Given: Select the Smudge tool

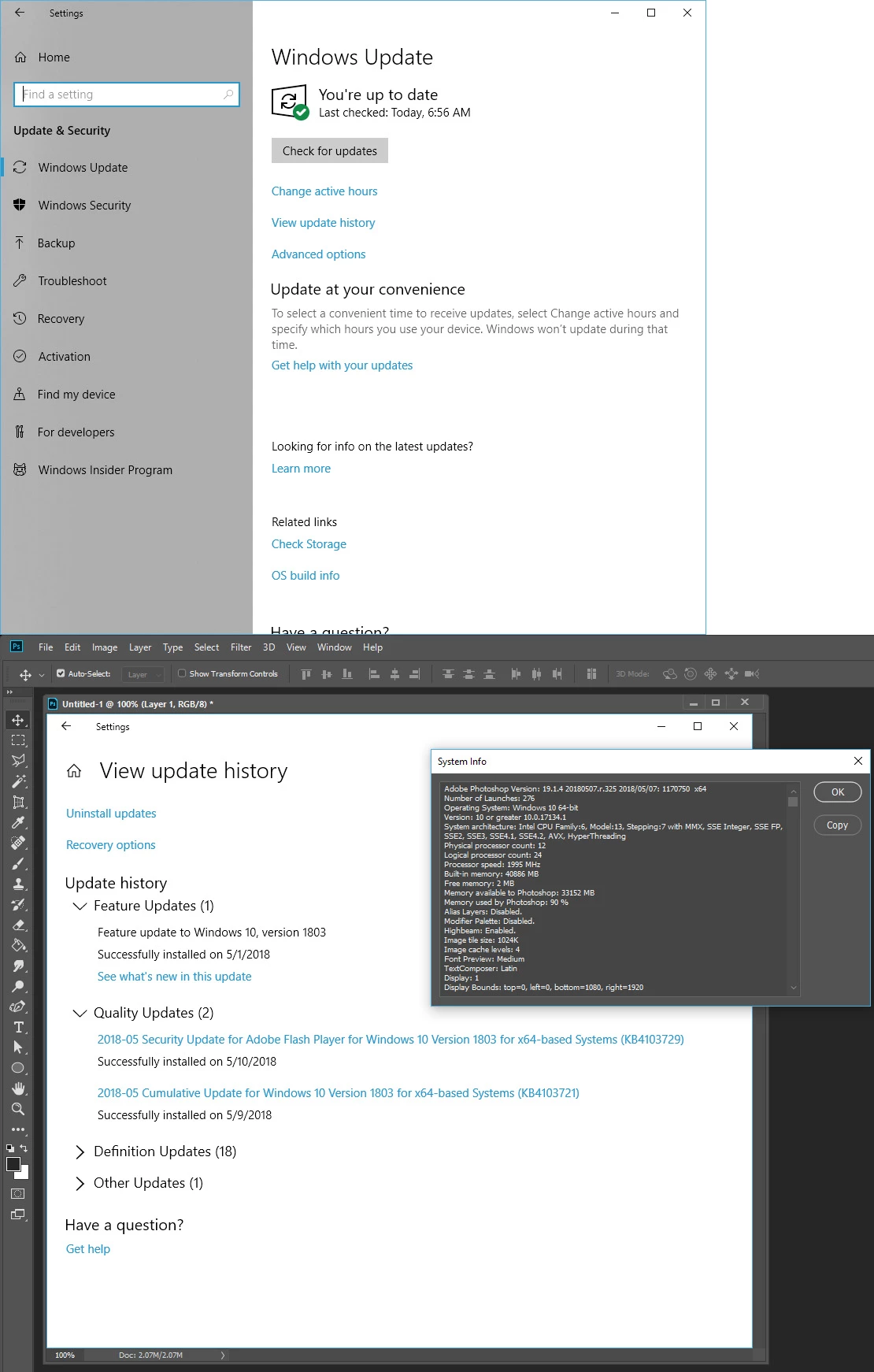Looking at the screenshot, I should tap(18, 966).
